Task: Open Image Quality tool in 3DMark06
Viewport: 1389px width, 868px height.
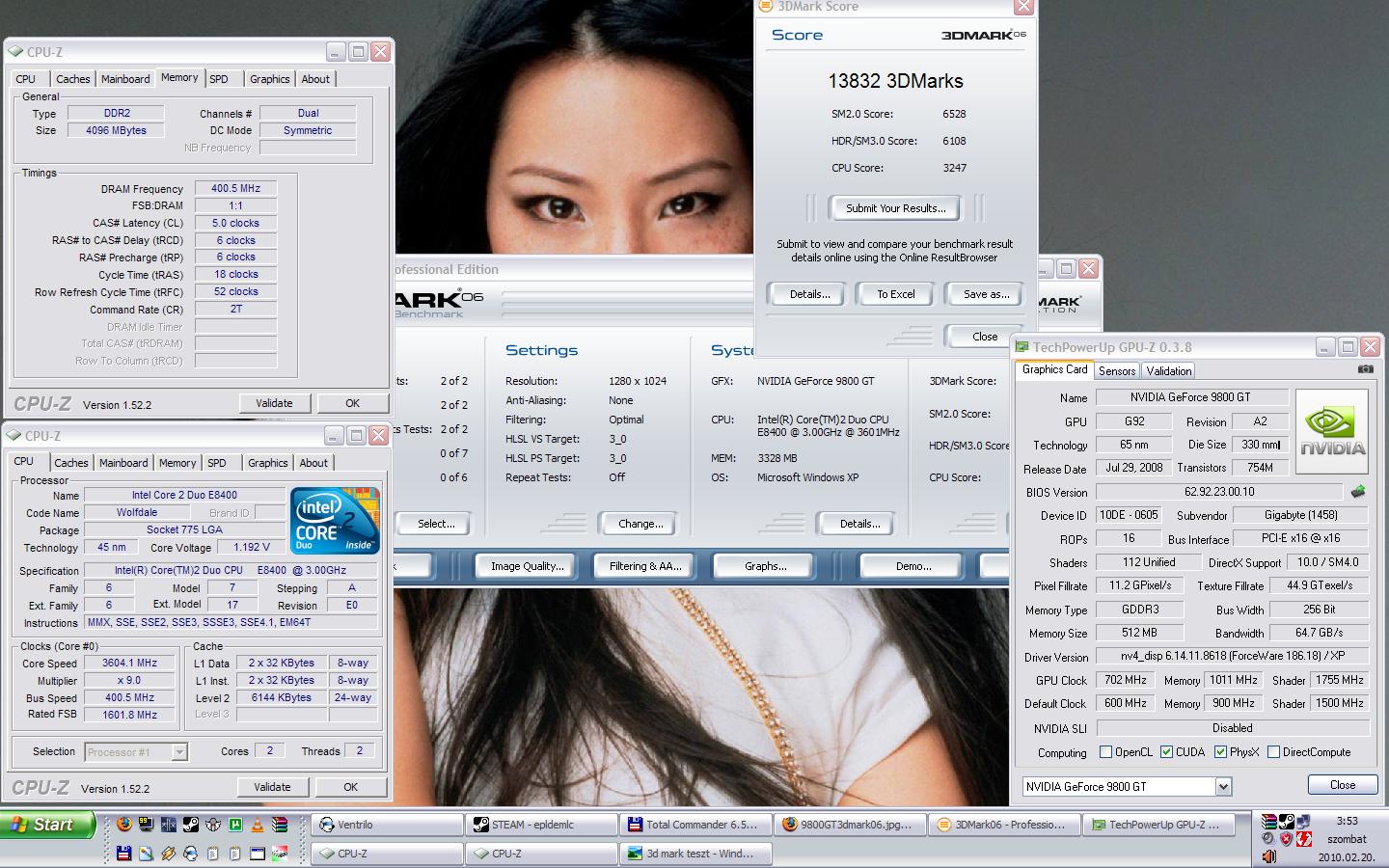Action: [x=527, y=566]
